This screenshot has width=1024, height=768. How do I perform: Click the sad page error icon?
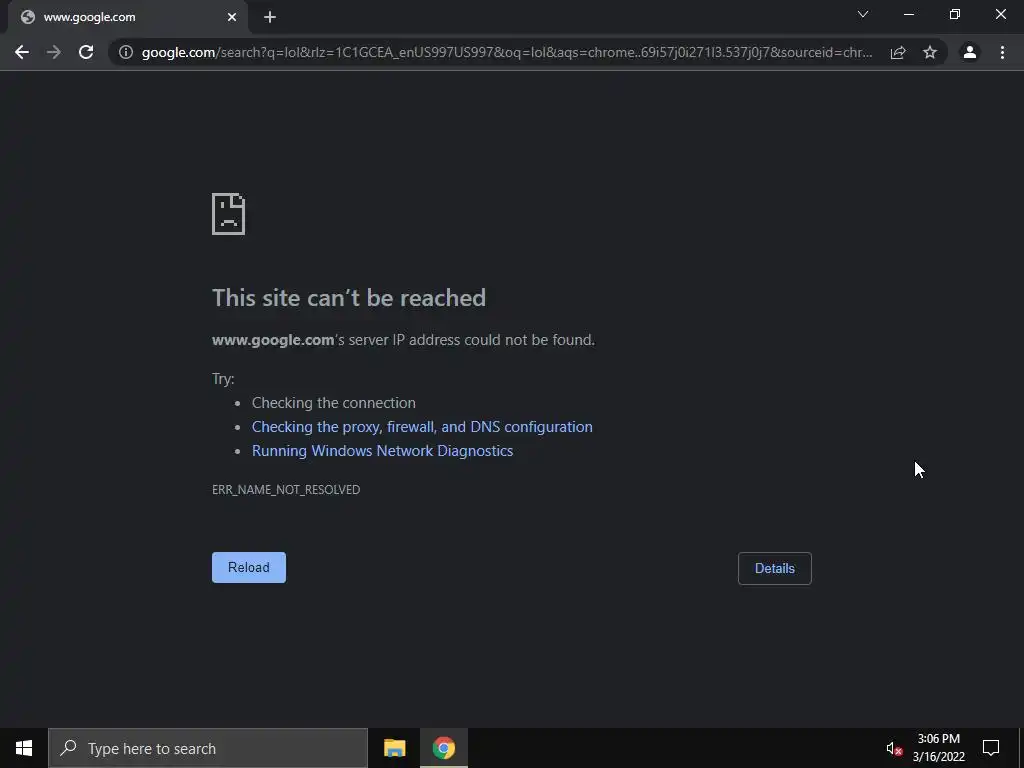[229, 214]
